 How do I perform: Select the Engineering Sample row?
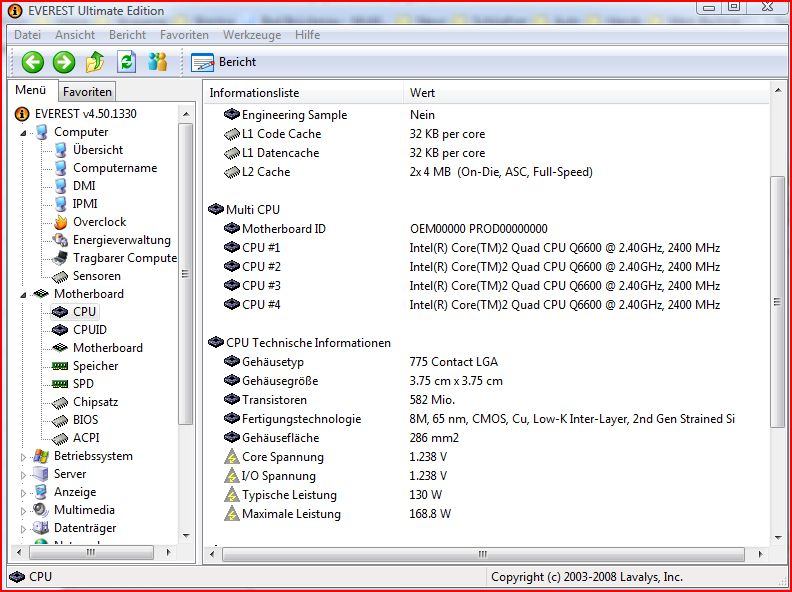[487, 115]
